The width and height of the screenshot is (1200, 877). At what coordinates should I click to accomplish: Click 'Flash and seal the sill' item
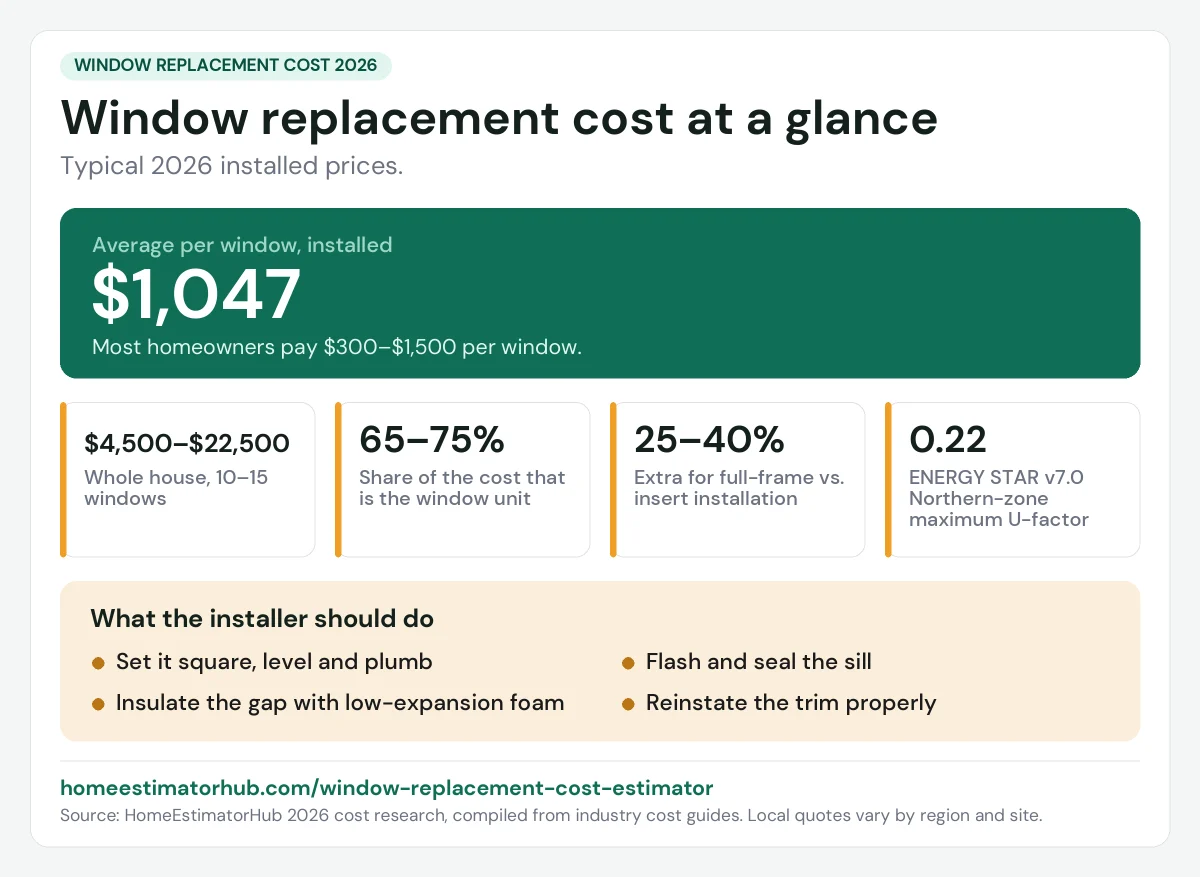(x=759, y=662)
